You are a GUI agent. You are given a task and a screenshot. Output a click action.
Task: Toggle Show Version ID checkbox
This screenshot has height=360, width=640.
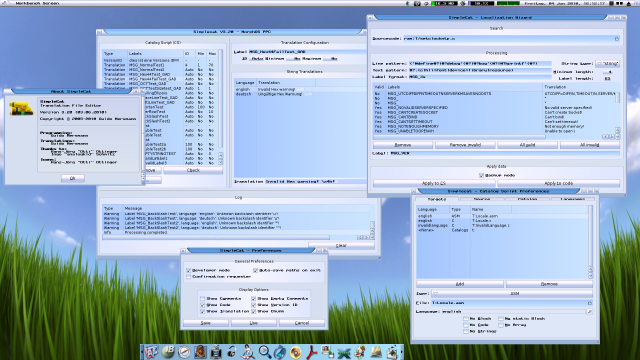(x=253, y=305)
